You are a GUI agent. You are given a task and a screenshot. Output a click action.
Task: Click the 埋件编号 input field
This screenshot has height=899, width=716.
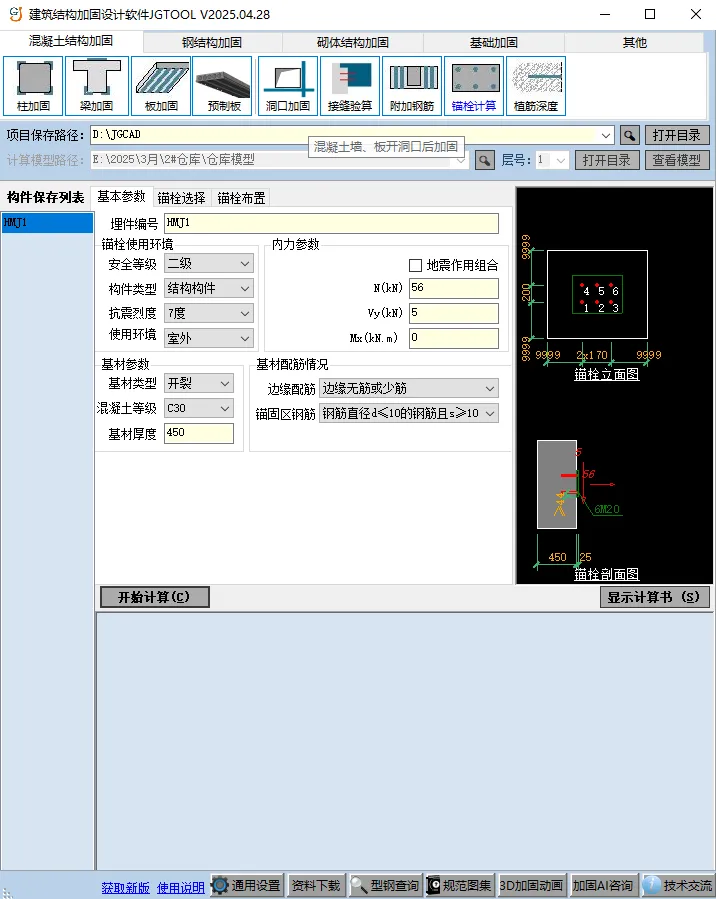point(331,223)
